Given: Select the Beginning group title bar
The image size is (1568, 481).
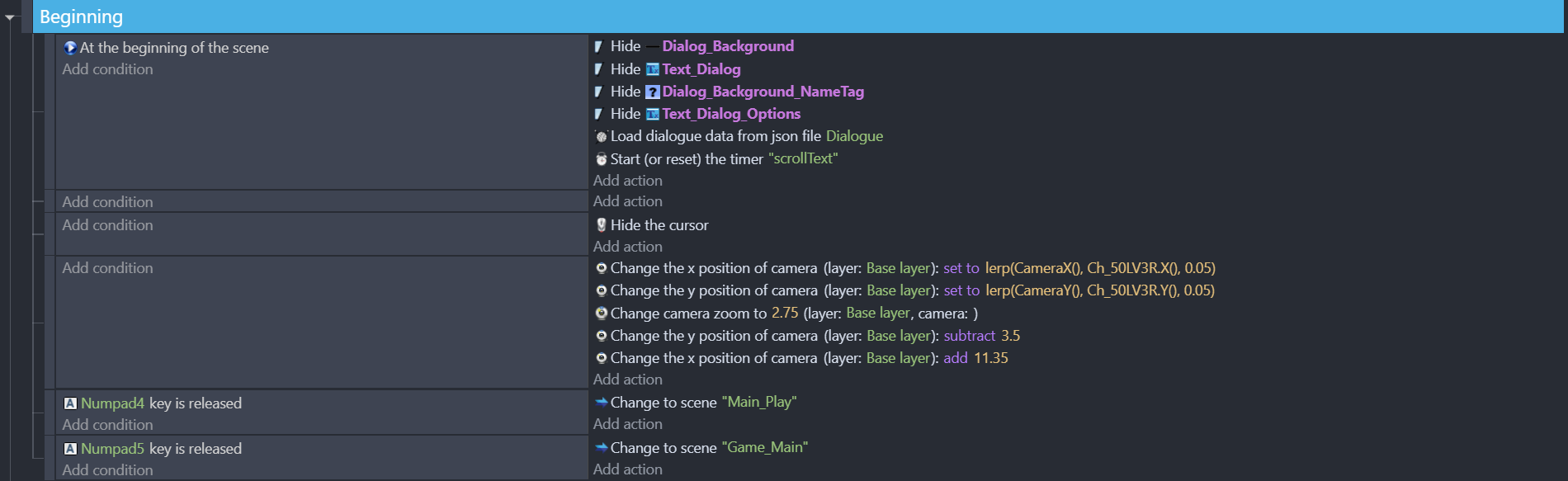Looking at the screenshot, I should [798, 17].
